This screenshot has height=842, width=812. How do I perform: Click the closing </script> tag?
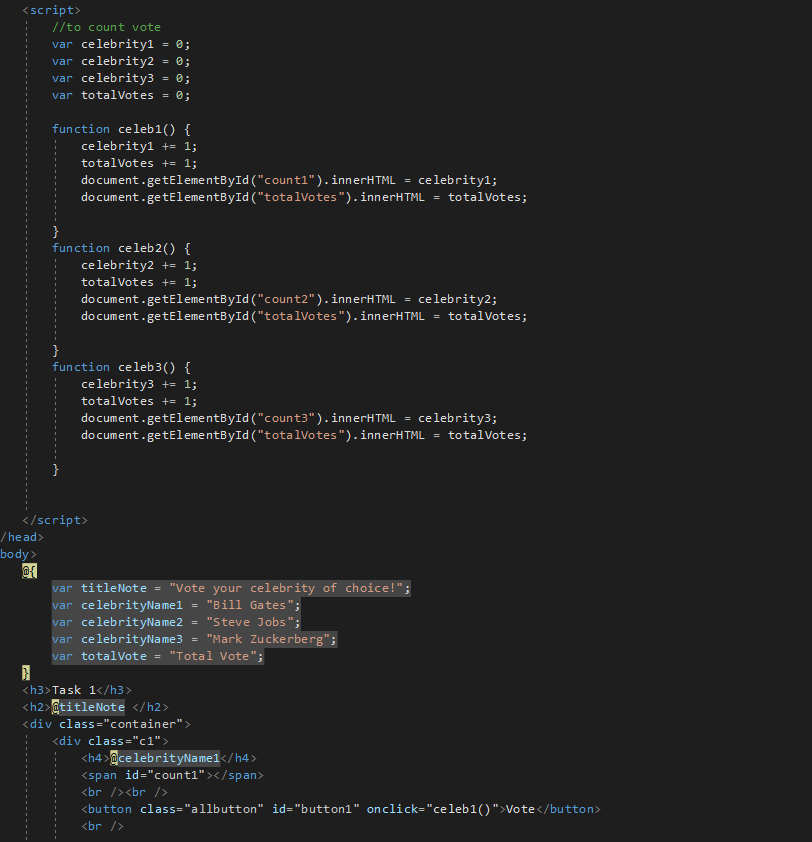(55, 520)
